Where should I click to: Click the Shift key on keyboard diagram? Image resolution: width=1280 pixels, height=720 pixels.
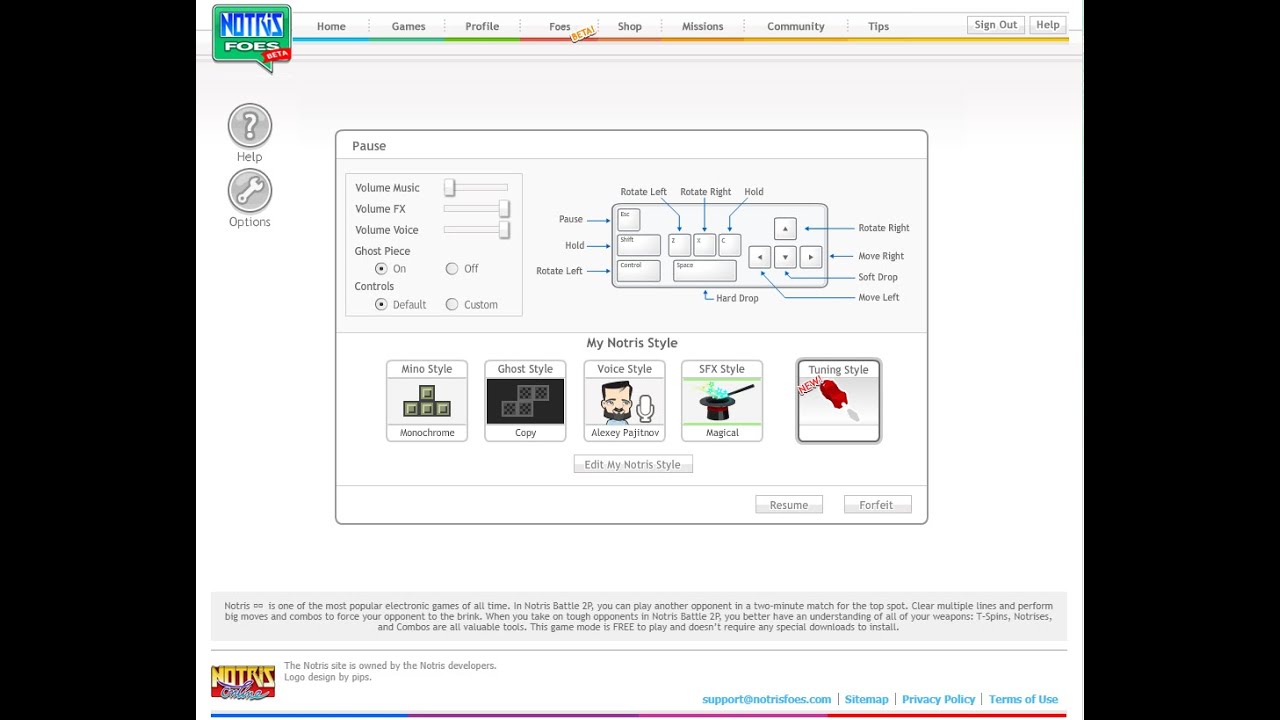(639, 245)
